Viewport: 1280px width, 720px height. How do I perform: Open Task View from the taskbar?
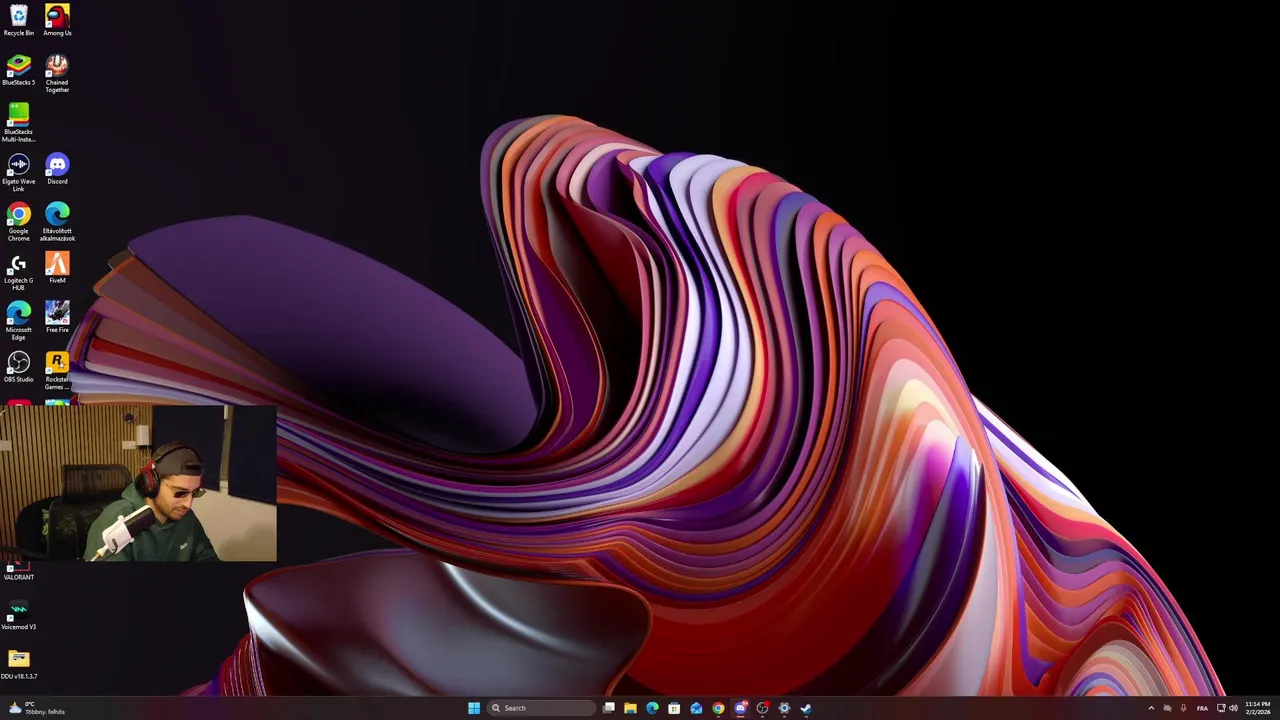tap(608, 708)
